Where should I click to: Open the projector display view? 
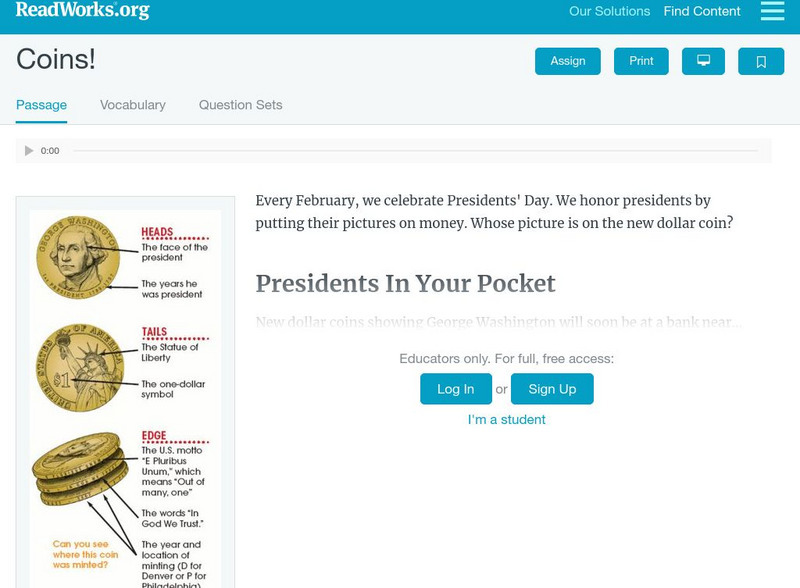coord(703,61)
